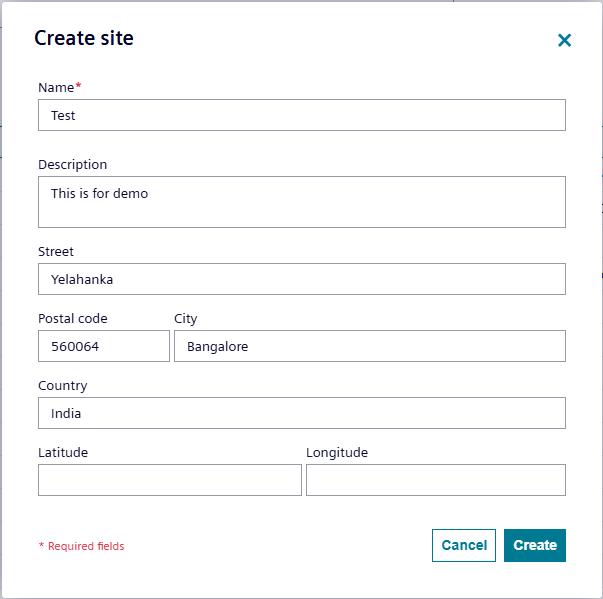Click the City label
Image resolution: width=603 pixels, height=599 pixels.
coord(185,319)
